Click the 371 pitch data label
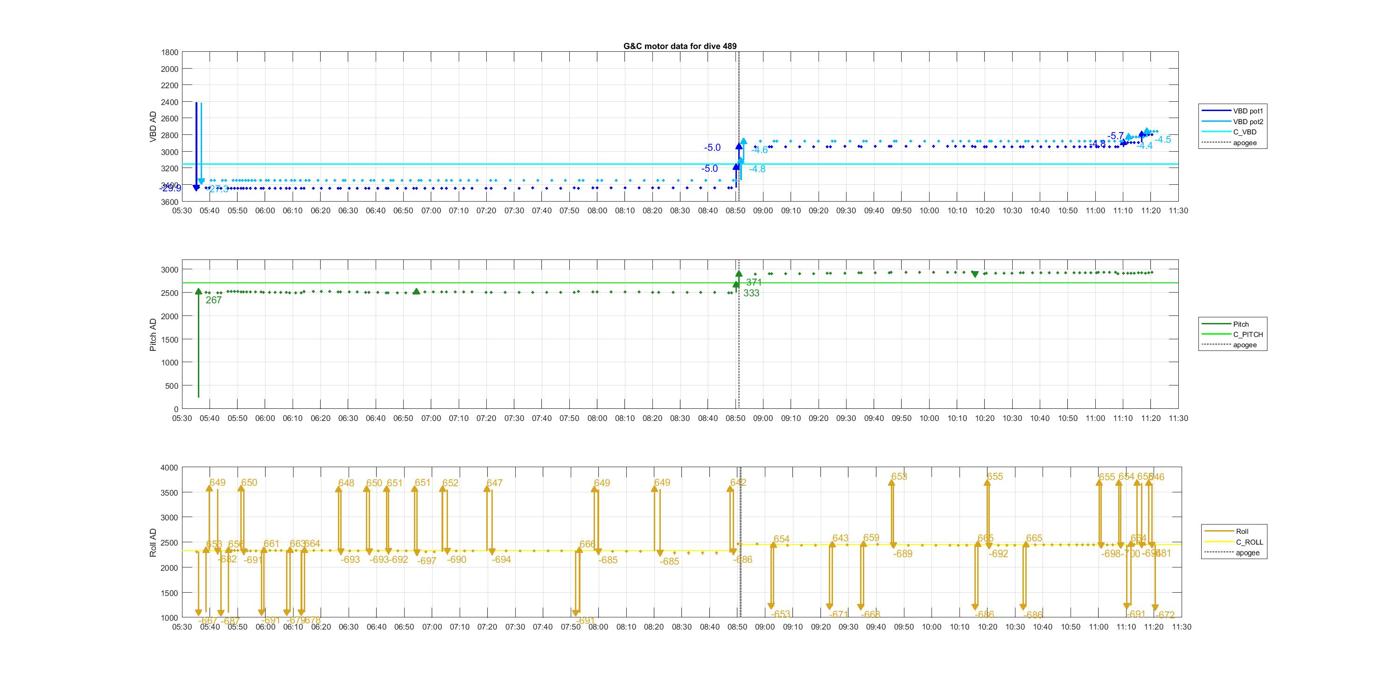 coord(754,282)
